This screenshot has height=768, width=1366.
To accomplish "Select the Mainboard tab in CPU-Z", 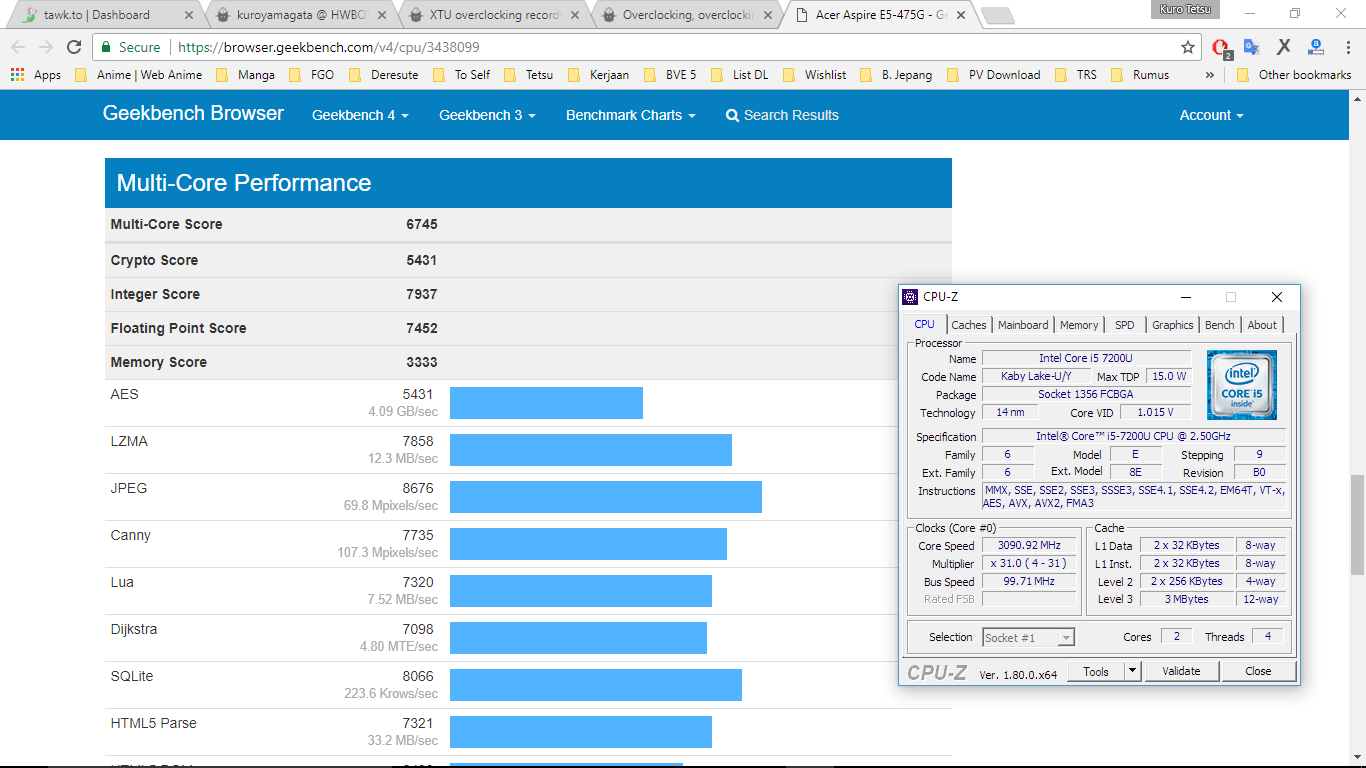I will click(x=1023, y=325).
